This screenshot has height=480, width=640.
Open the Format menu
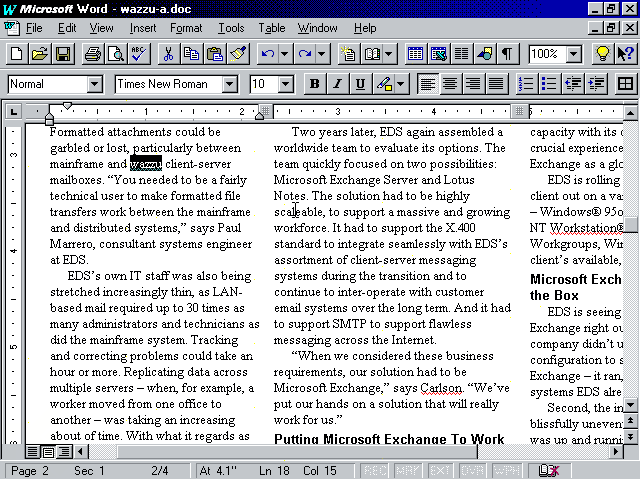click(186, 28)
